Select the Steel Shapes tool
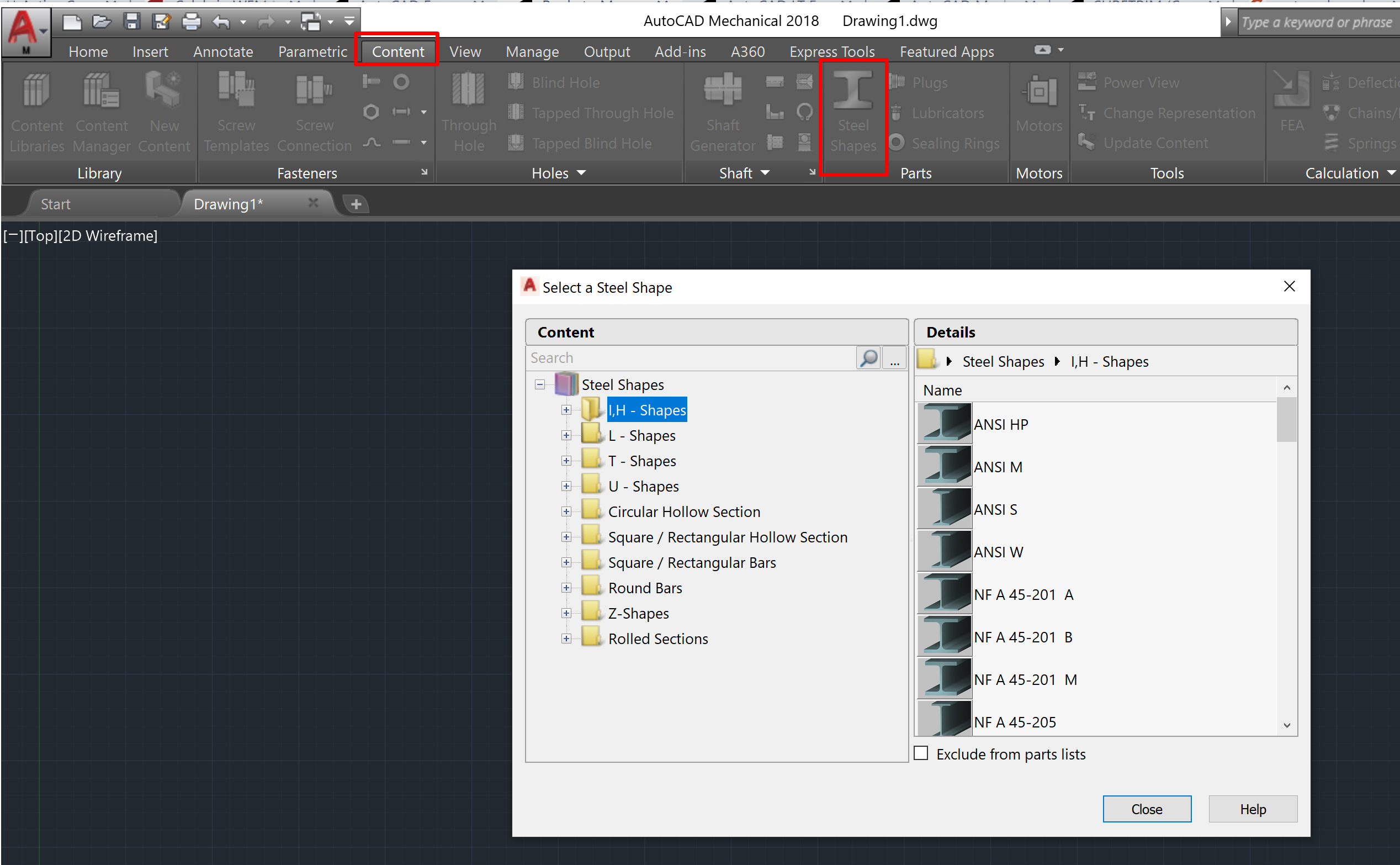1400x865 pixels. 853,112
